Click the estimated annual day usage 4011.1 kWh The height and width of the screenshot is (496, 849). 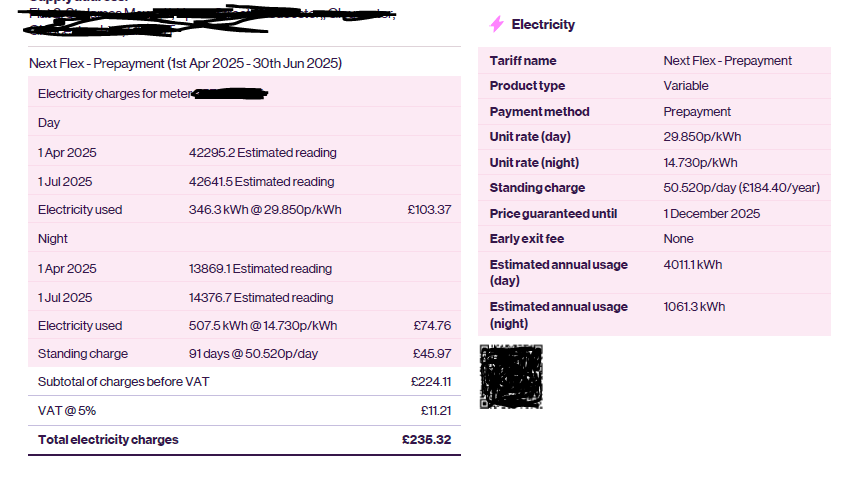pos(692,265)
